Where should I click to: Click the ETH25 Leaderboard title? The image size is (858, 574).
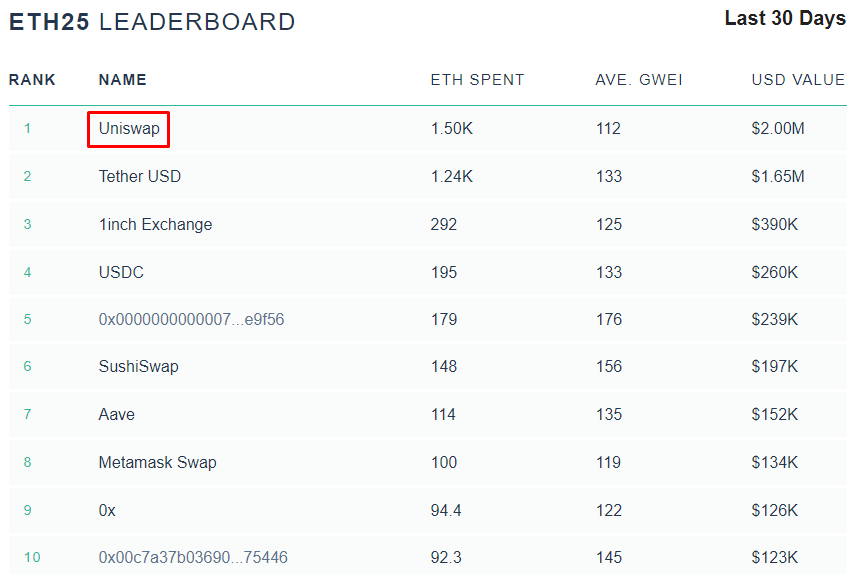click(152, 22)
